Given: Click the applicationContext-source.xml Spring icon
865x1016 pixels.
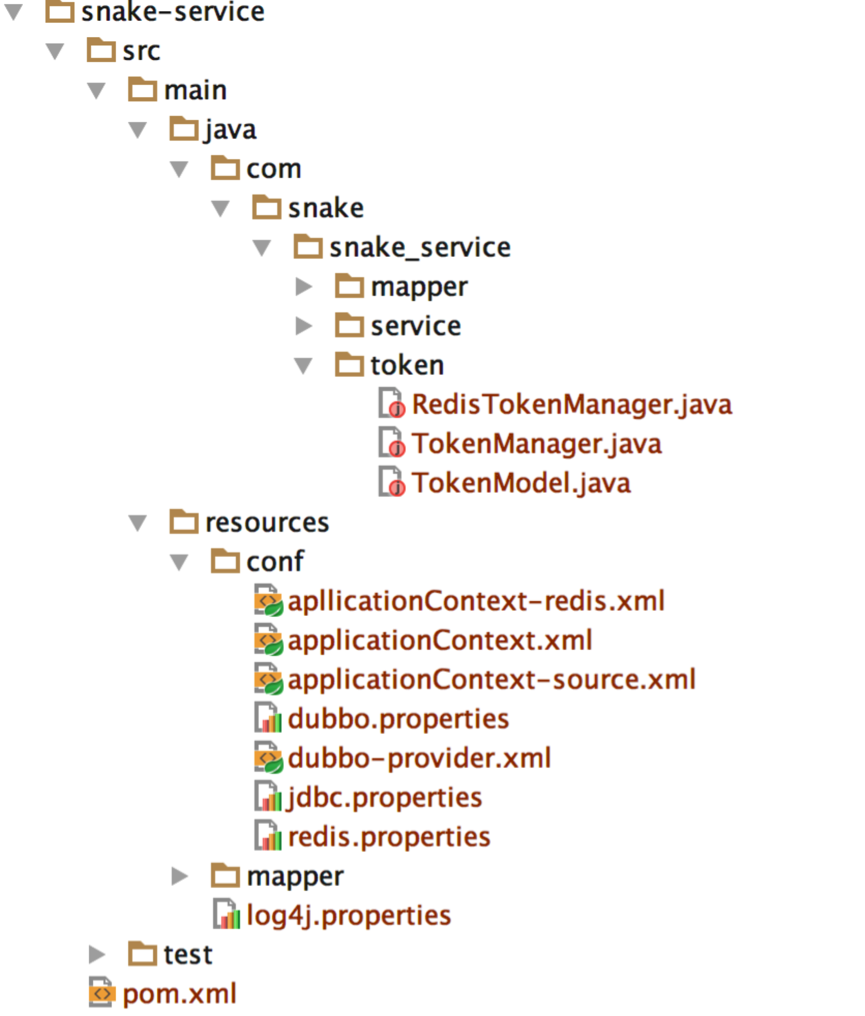Looking at the screenshot, I should coord(268,679).
